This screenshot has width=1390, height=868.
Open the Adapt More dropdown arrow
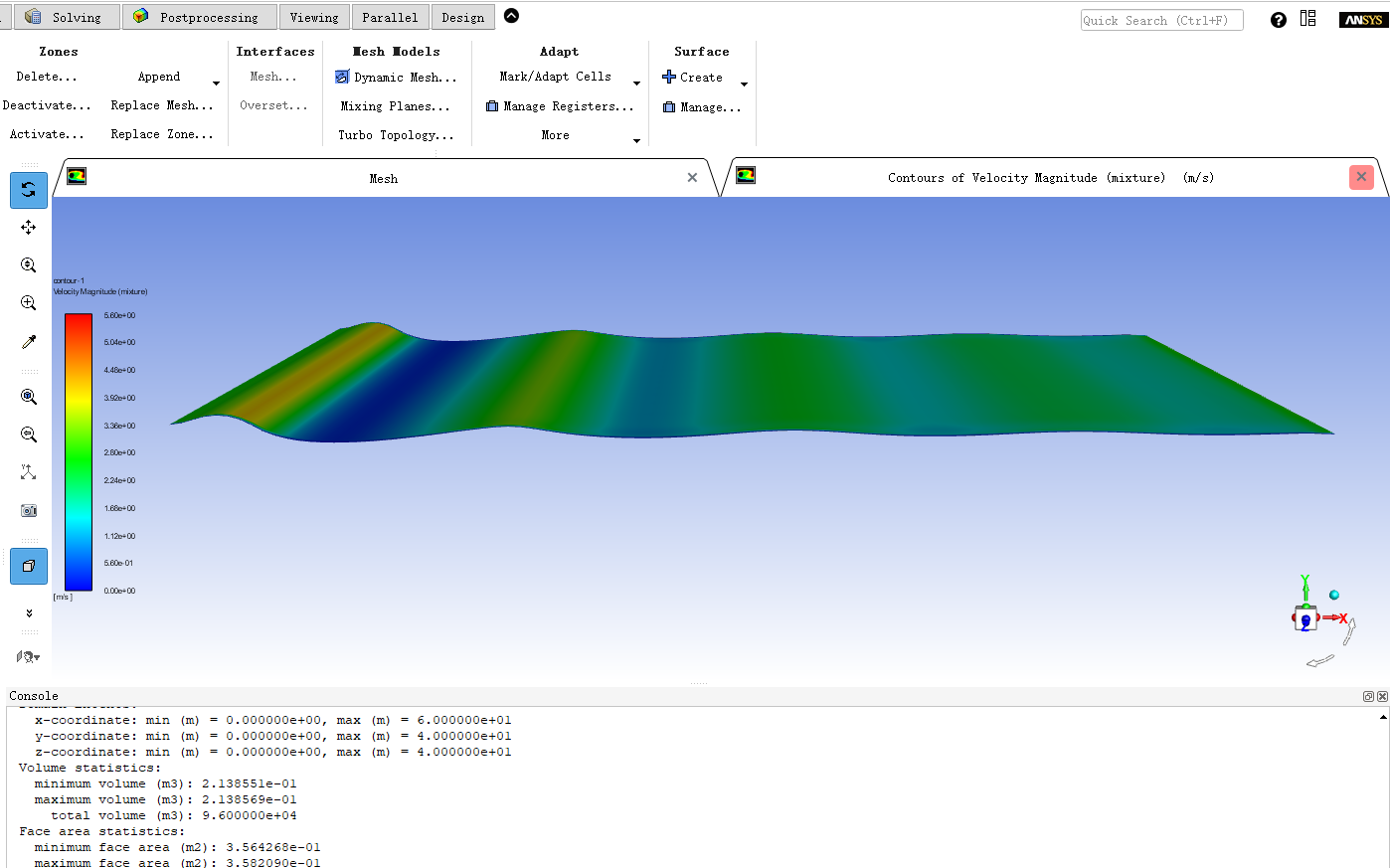pos(636,141)
